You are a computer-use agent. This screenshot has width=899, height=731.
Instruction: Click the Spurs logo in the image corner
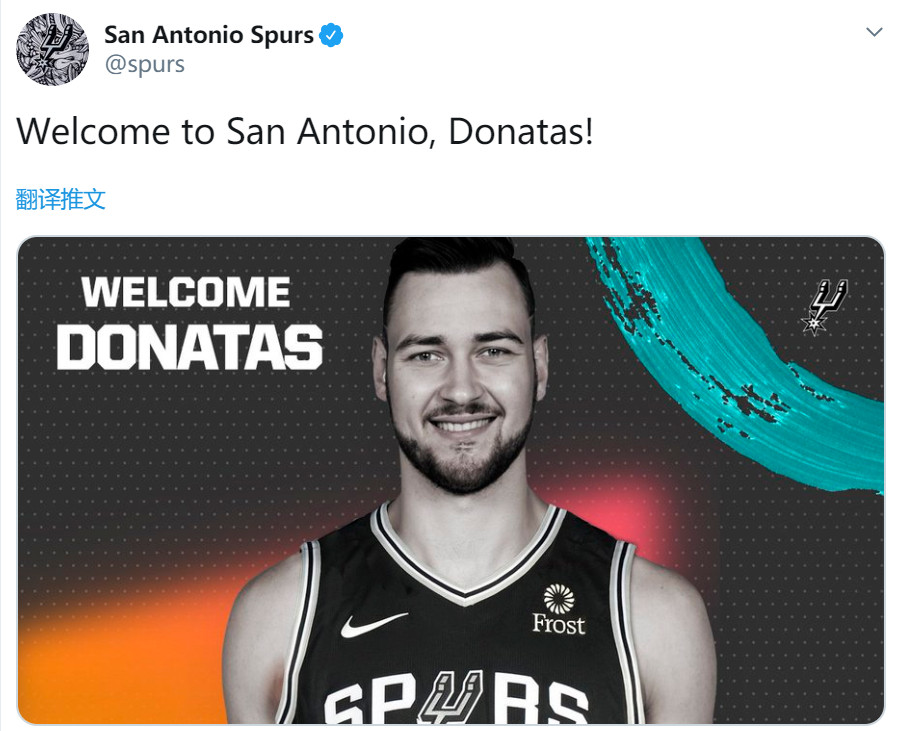click(x=826, y=306)
